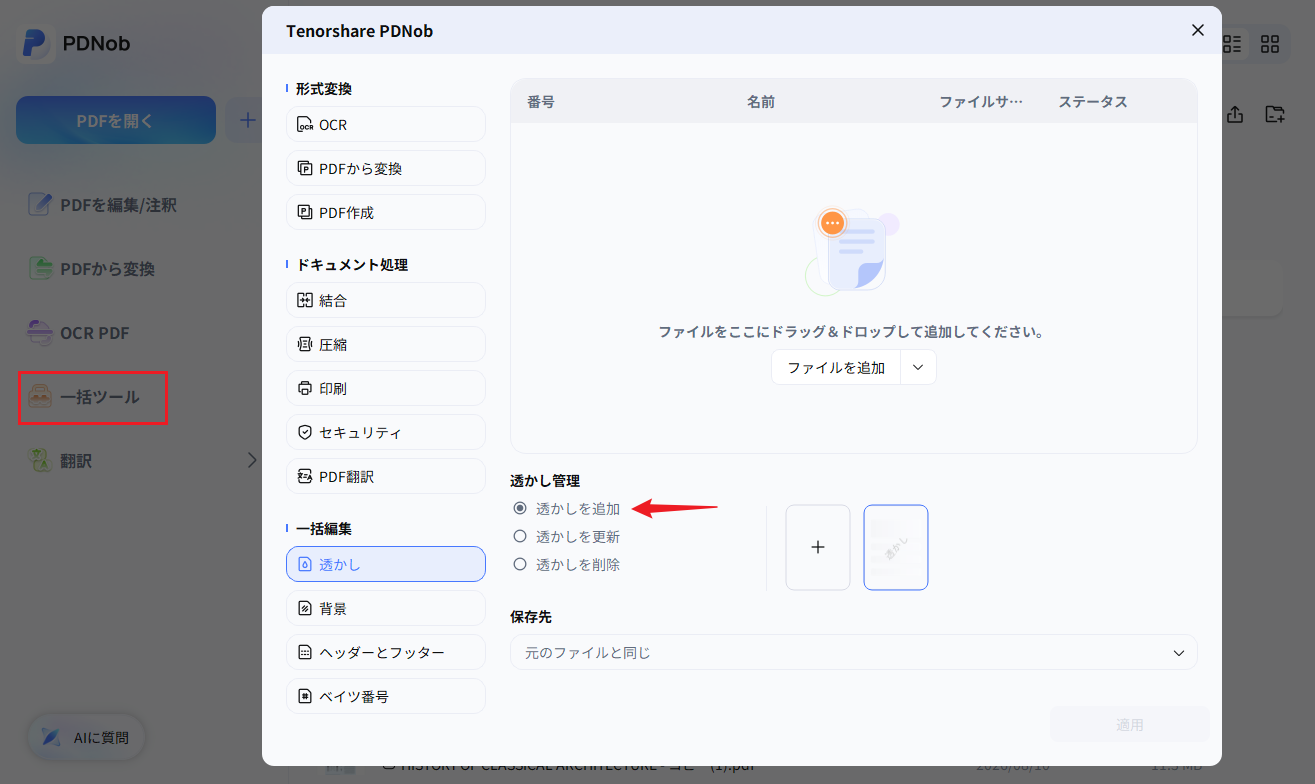
Task: Click the plus button beside PDFを開く
Action: (x=246, y=120)
